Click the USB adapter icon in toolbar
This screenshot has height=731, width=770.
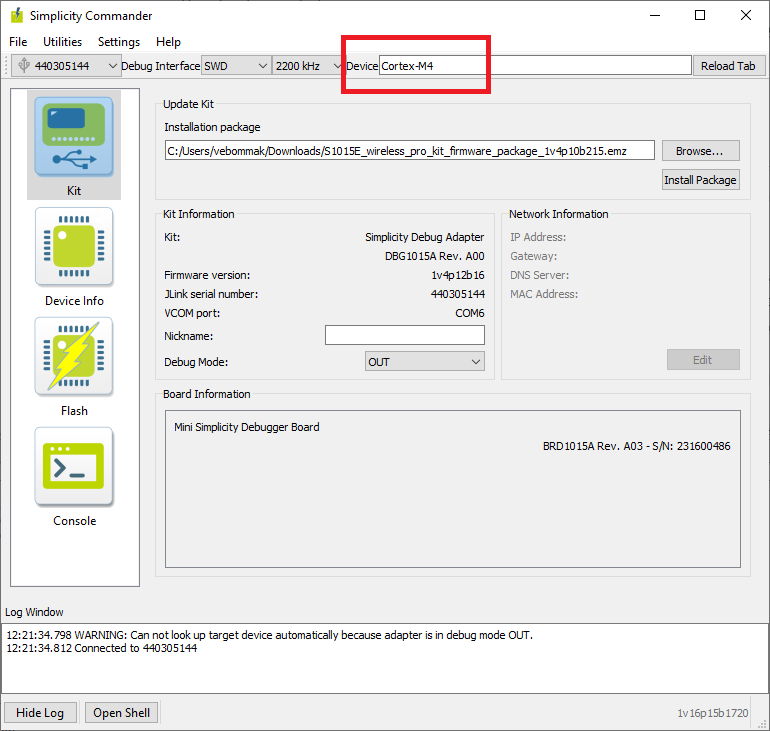[23, 66]
